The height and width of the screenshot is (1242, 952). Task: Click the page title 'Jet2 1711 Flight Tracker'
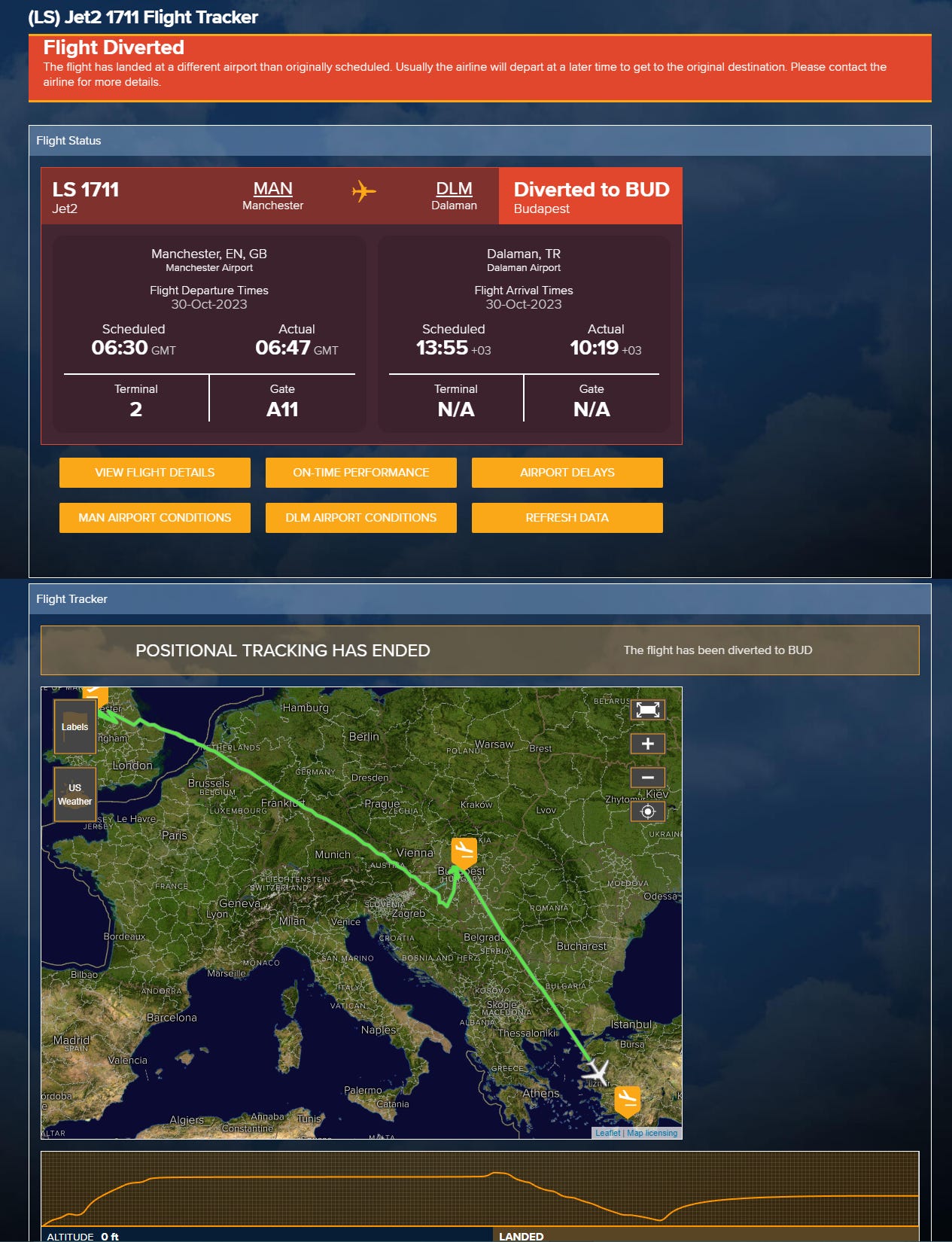click(143, 17)
